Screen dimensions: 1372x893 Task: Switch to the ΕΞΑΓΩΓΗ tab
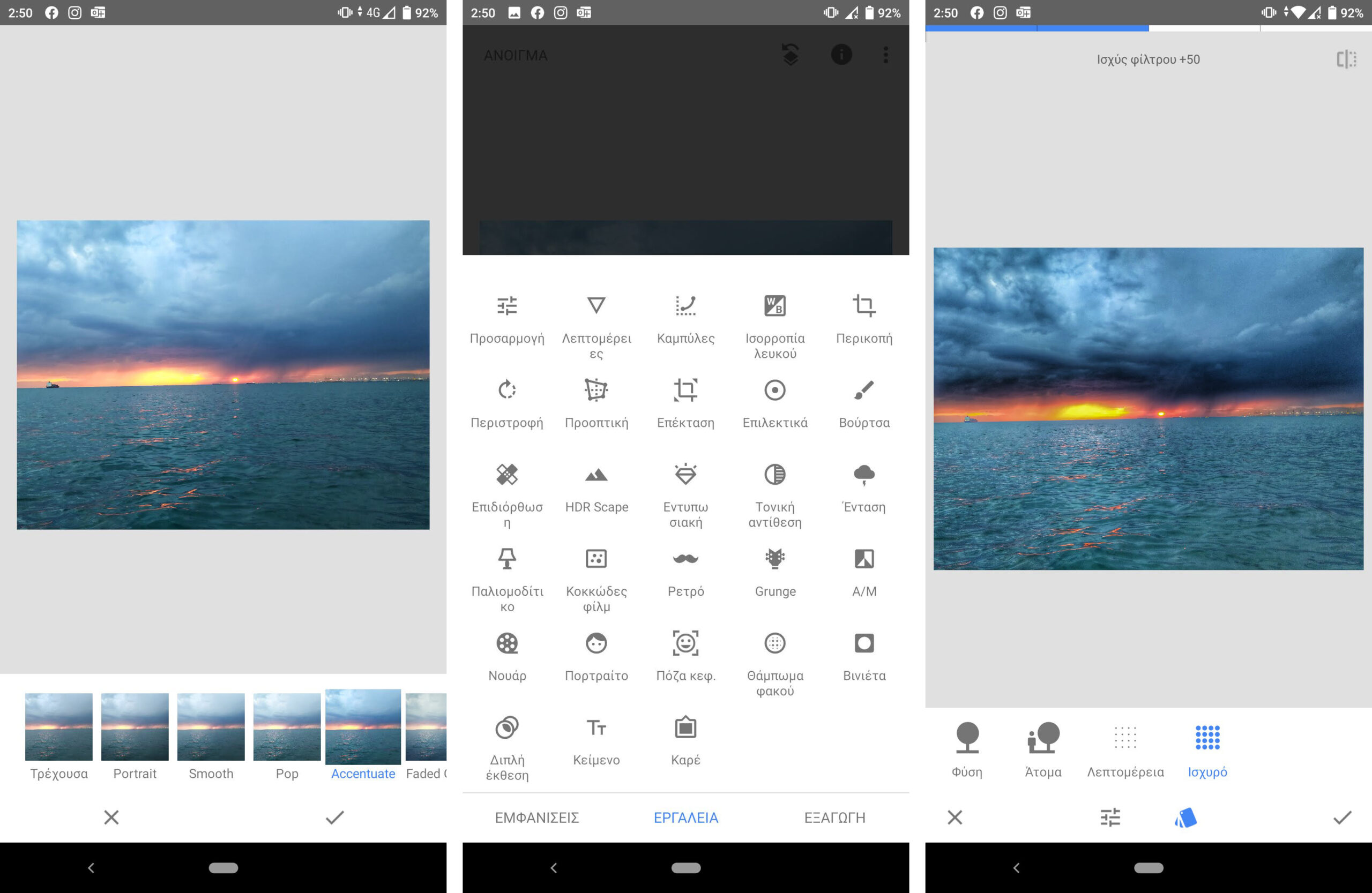click(x=834, y=817)
